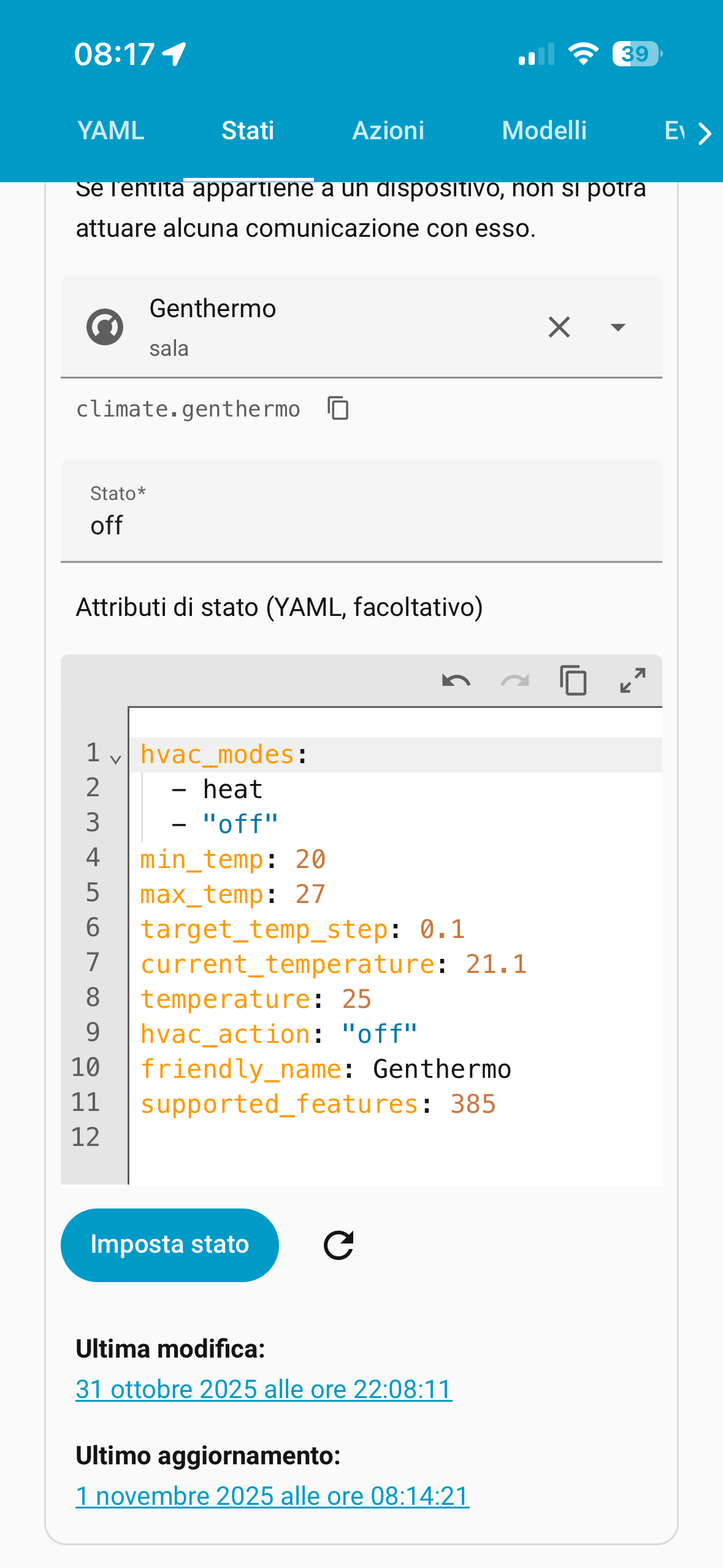The height and width of the screenshot is (1568, 723).
Task: Open the Azioni tab
Action: coord(388,131)
